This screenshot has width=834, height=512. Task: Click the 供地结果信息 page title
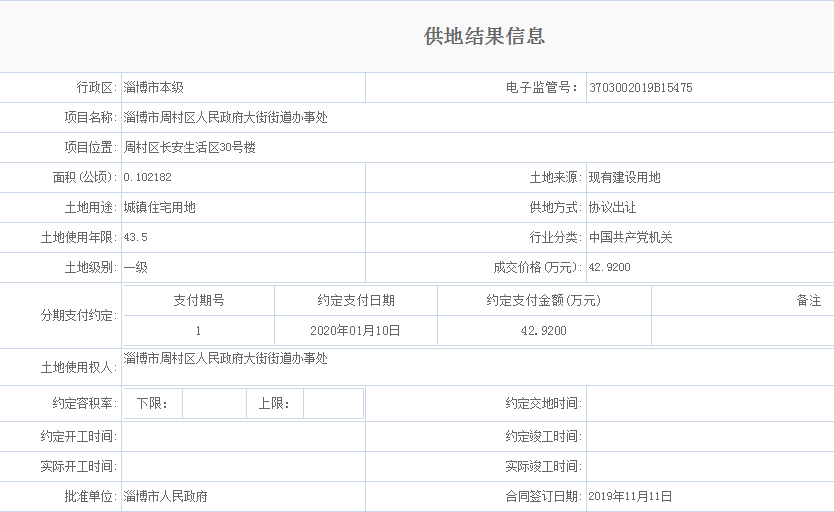[484, 37]
